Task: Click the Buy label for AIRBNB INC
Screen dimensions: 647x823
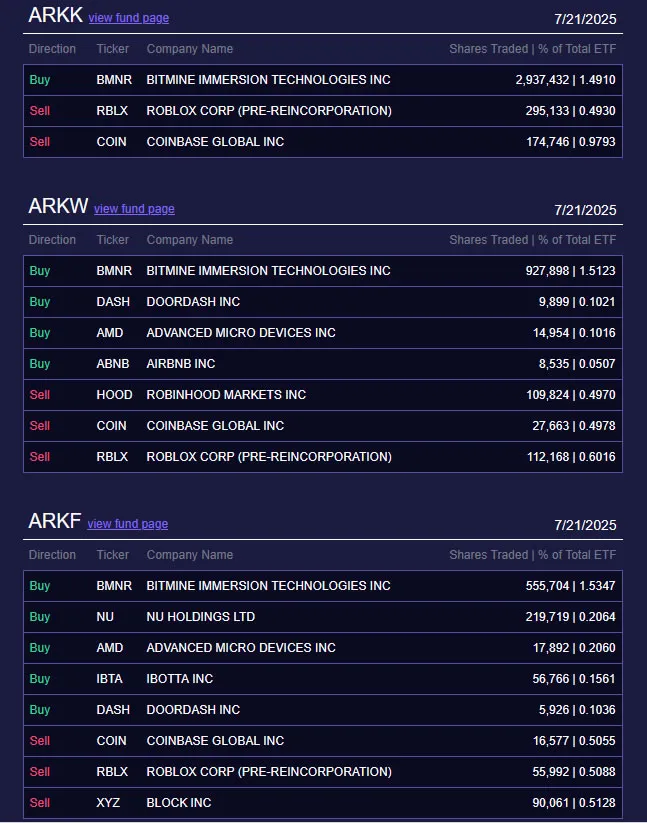Action: click(x=39, y=363)
